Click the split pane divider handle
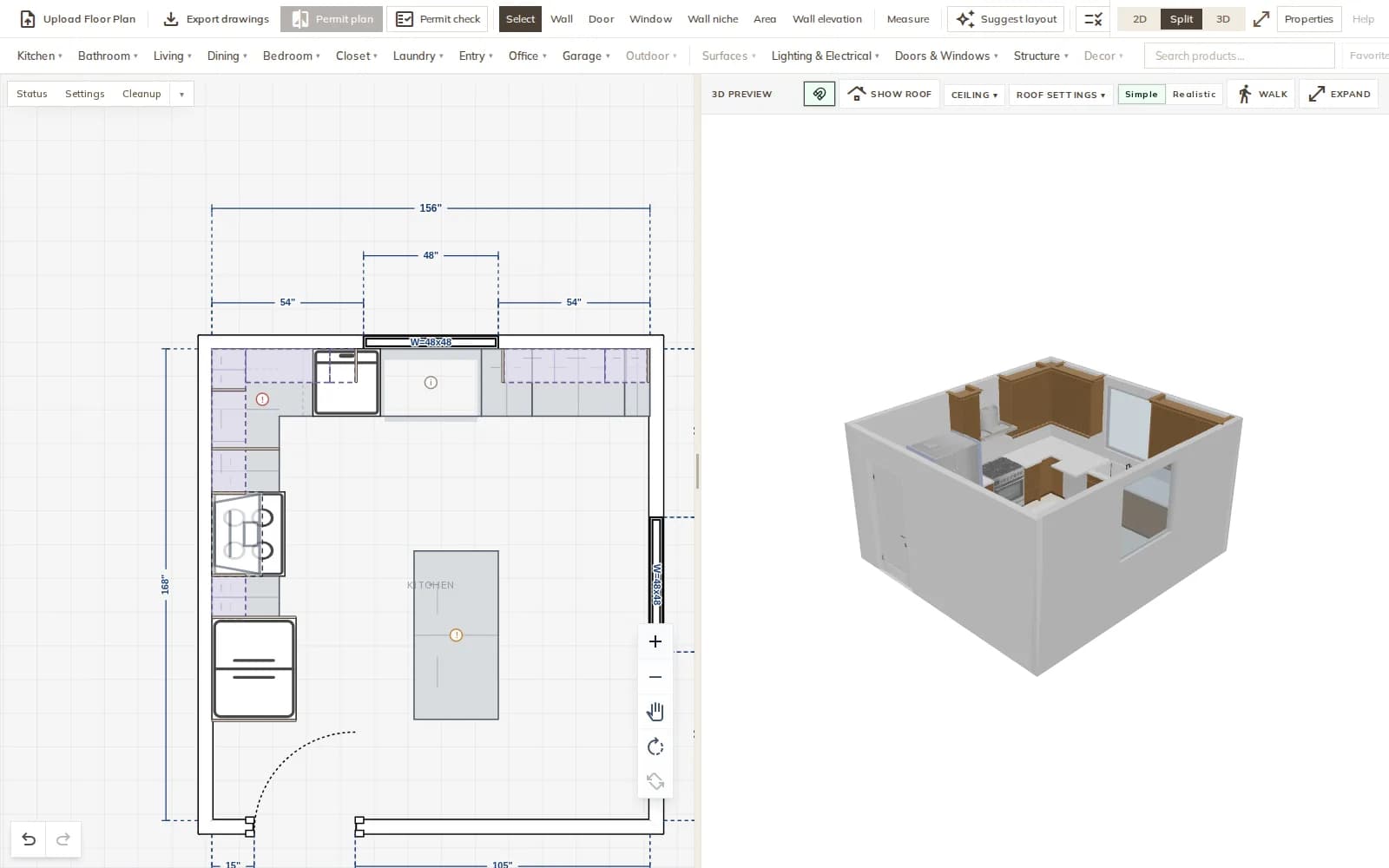 (697, 471)
